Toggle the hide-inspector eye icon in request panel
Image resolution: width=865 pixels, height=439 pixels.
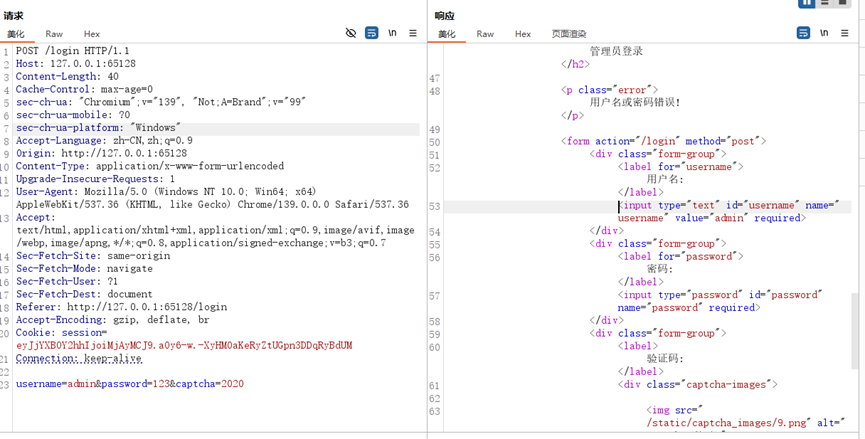tap(351, 33)
